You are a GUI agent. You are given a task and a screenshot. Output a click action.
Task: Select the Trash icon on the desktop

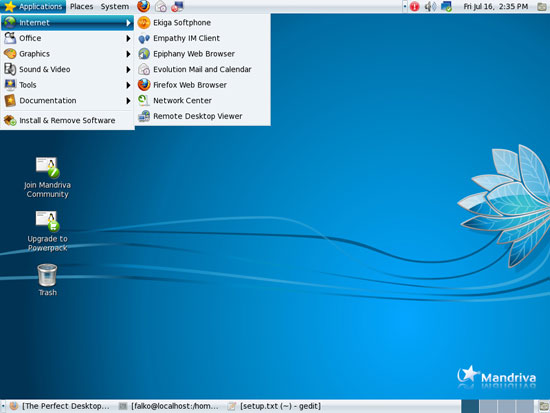click(x=47, y=280)
